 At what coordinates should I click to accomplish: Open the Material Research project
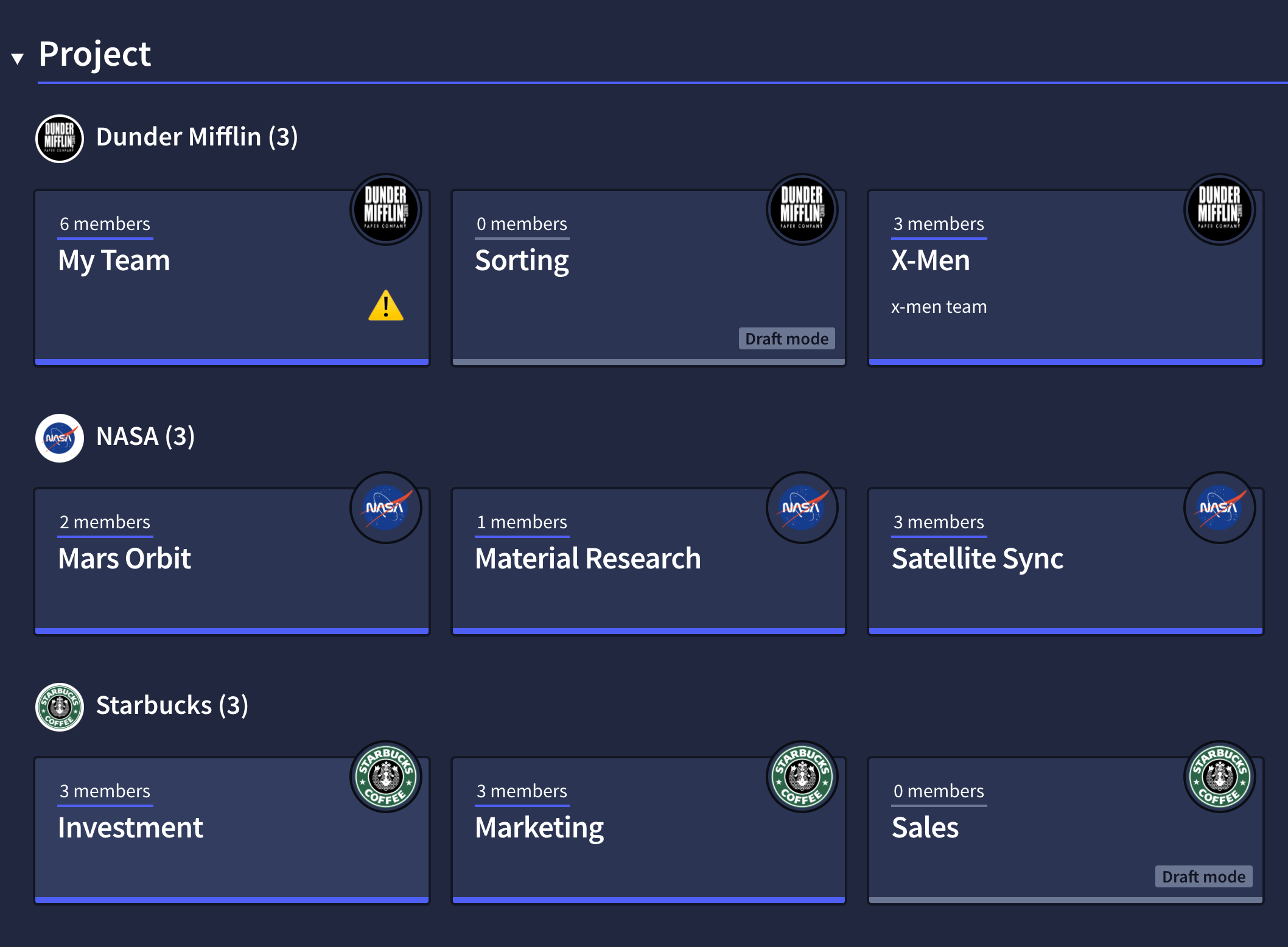pyautogui.click(x=587, y=559)
